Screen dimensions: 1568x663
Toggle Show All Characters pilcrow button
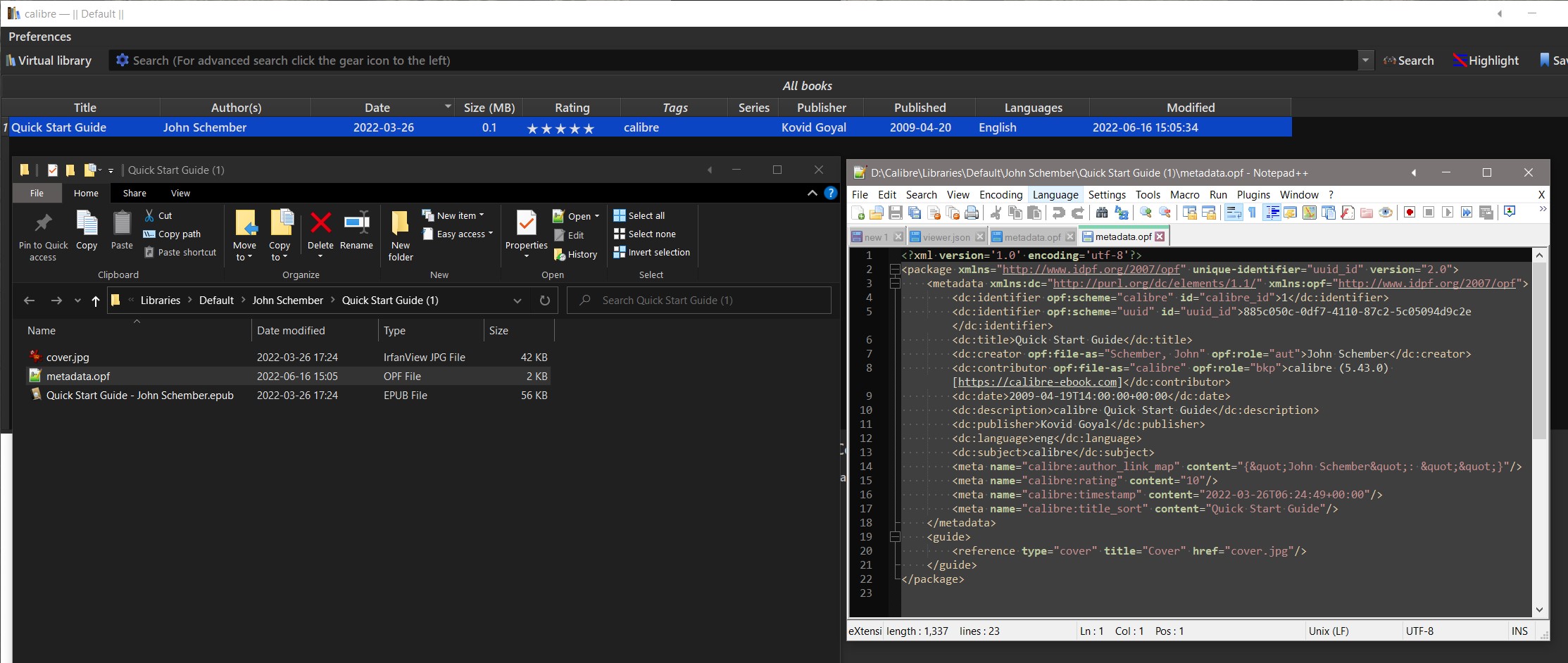(1253, 213)
